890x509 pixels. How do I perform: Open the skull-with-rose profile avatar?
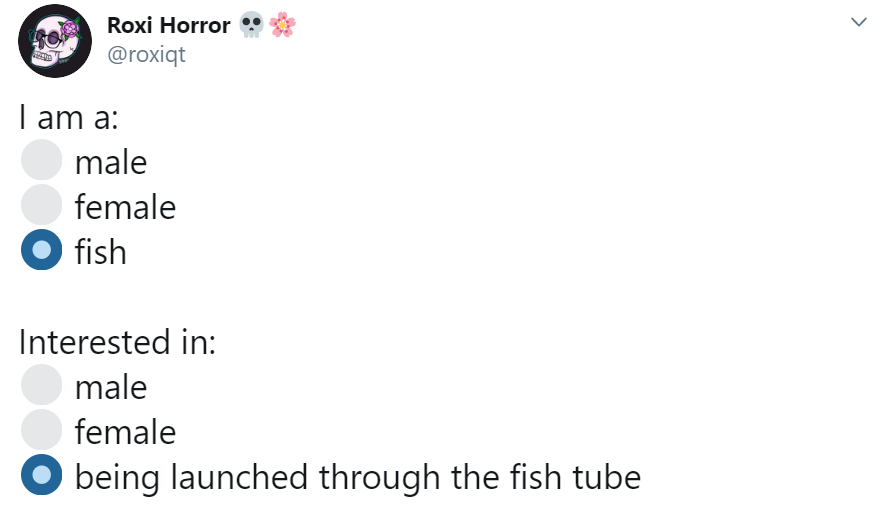click(x=55, y=41)
